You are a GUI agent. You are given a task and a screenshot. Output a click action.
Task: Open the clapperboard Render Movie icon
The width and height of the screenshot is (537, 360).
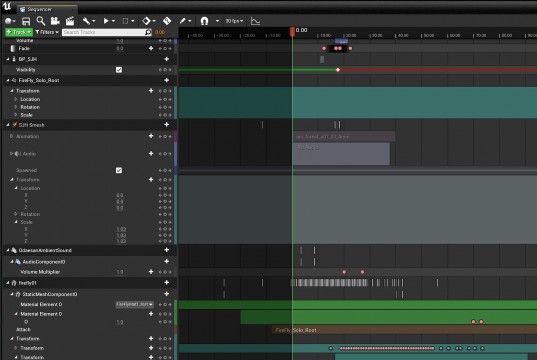click(70, 21)
